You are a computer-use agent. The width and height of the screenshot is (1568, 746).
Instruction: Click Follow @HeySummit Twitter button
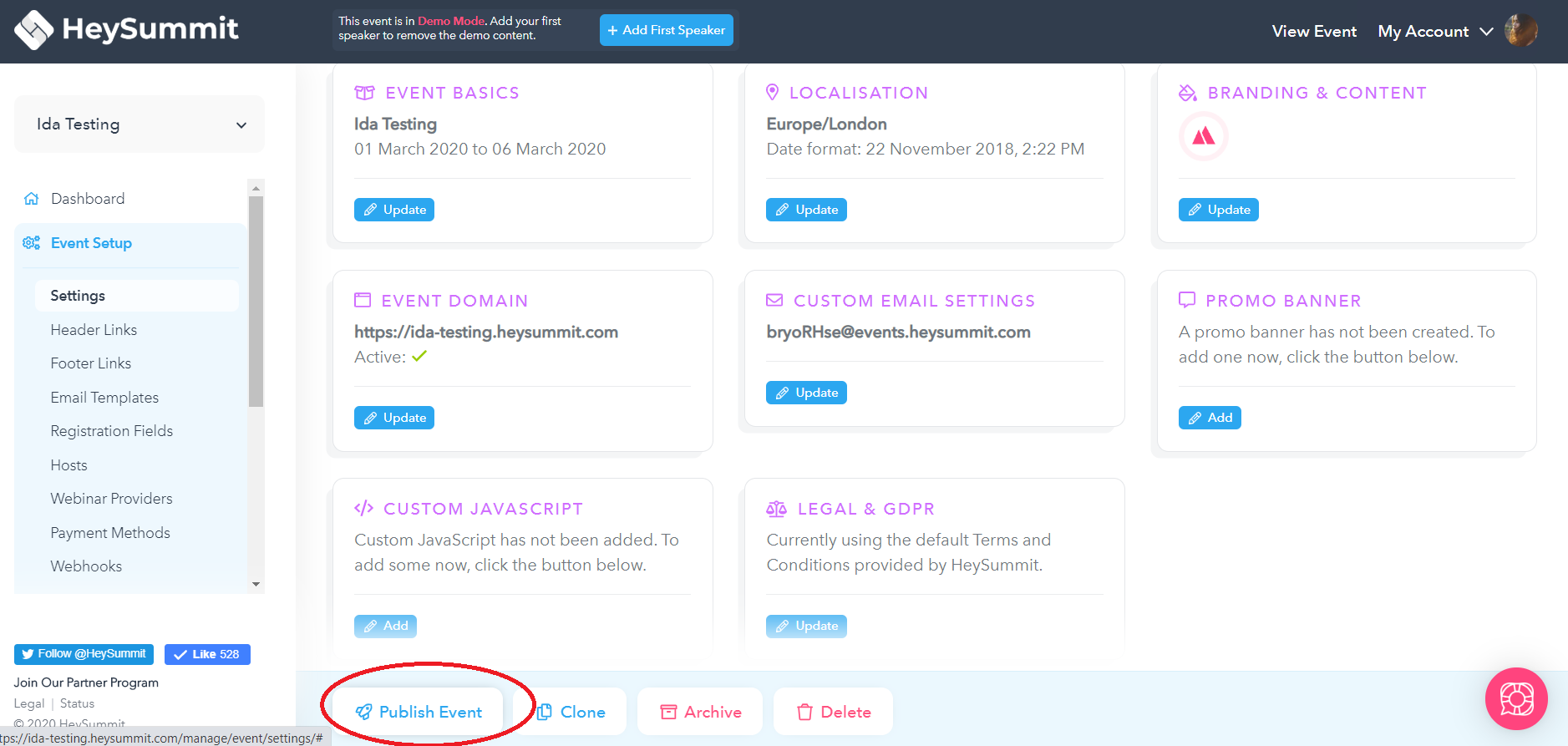[84, 654]
